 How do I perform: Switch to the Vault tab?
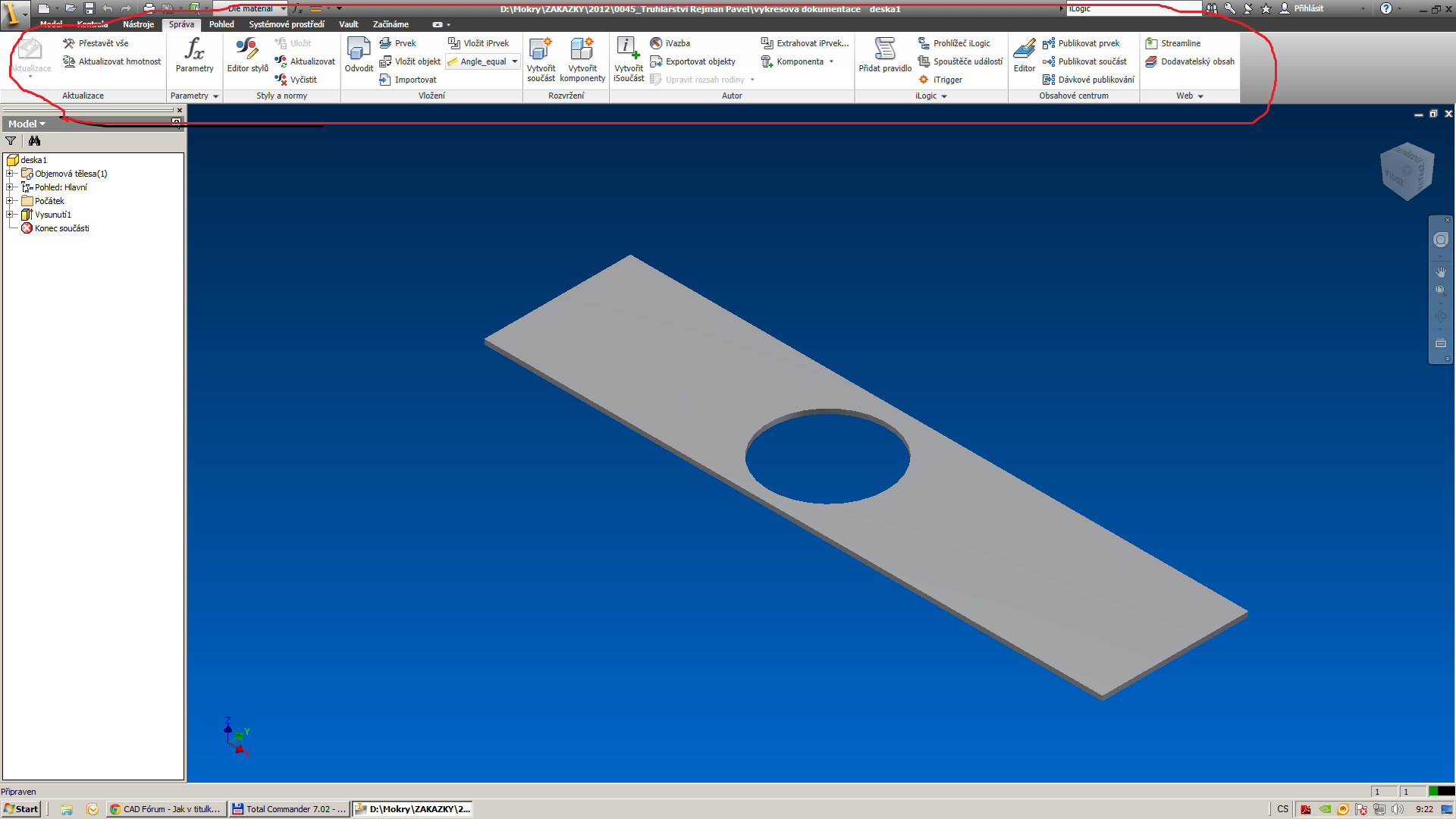348,24
